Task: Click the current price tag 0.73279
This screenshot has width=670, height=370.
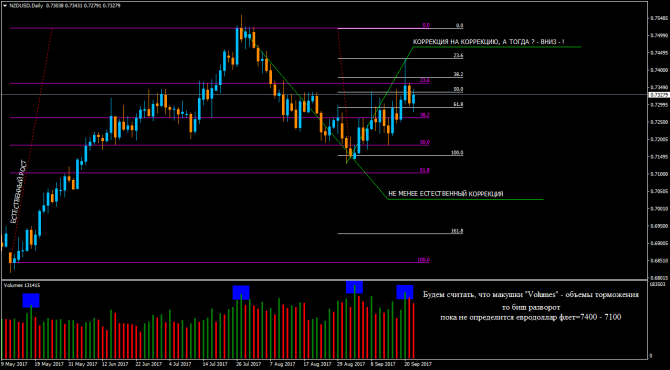Action: point(658,94)
